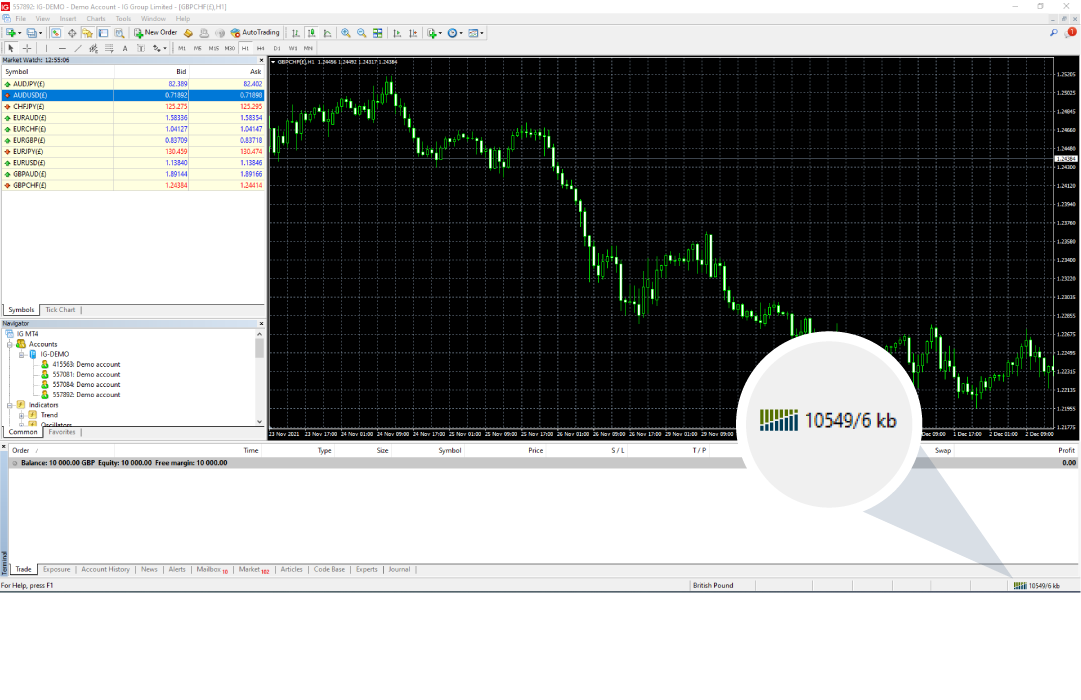Select the arrow cursor tool
This screenshot has height=700, width=1081.
pos(10,48)
